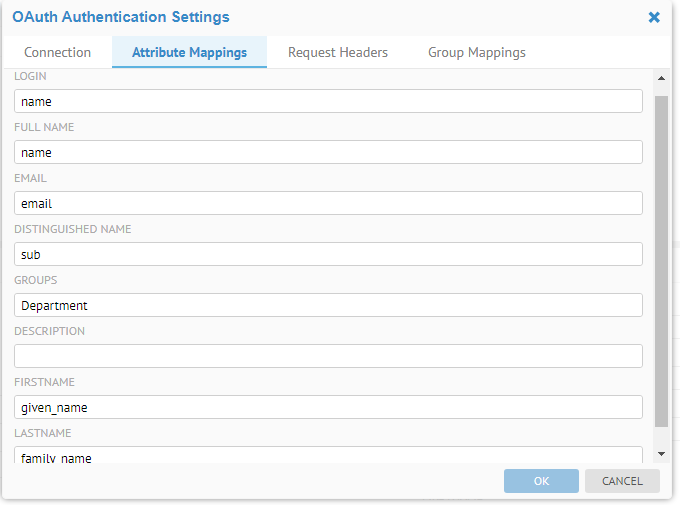Click the vertical scrollbar thumb
The width and height of the screenshot is (680, 505).
tap(661, 260)
